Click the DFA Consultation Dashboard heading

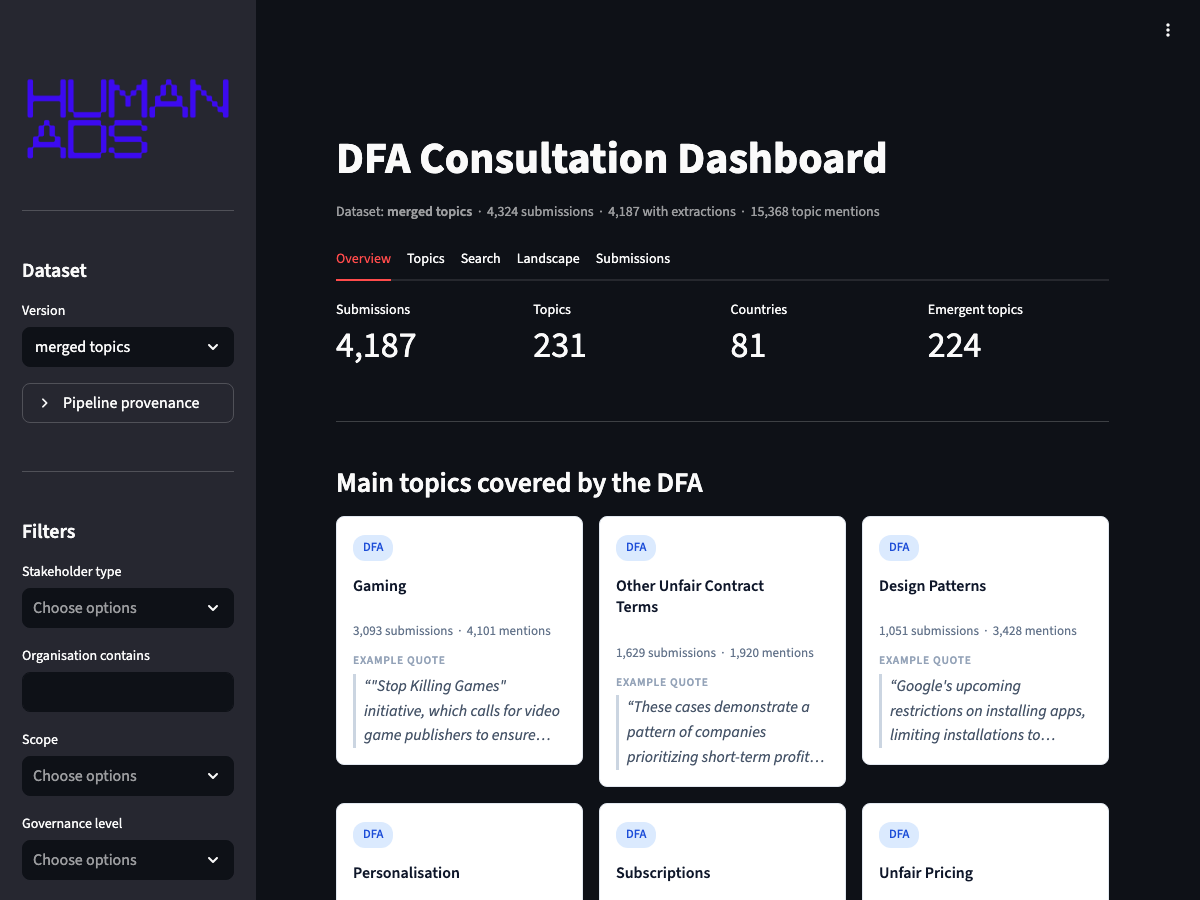tap(611, 159)
